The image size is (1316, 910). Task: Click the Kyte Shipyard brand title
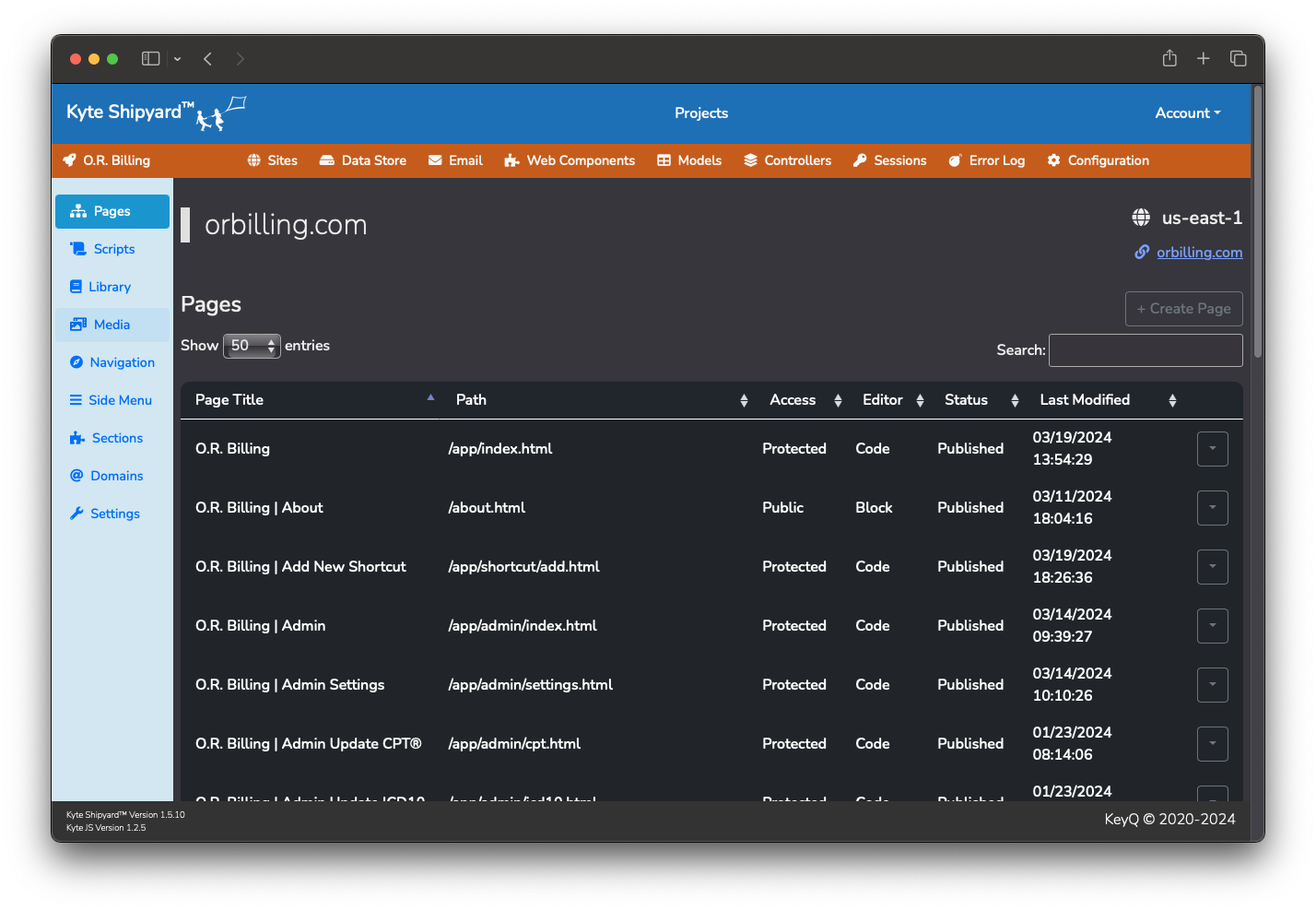130,112
